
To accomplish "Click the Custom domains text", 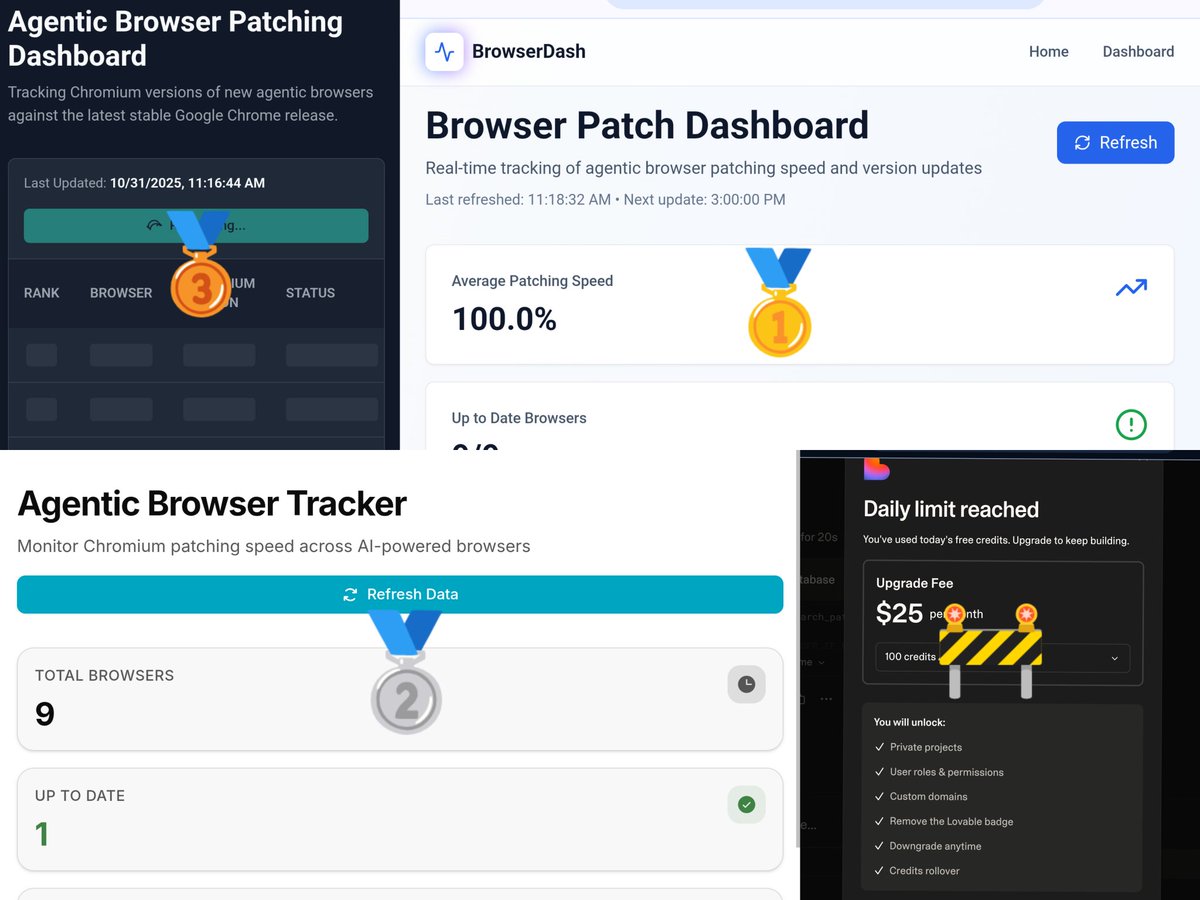I will tap(929, 796).
